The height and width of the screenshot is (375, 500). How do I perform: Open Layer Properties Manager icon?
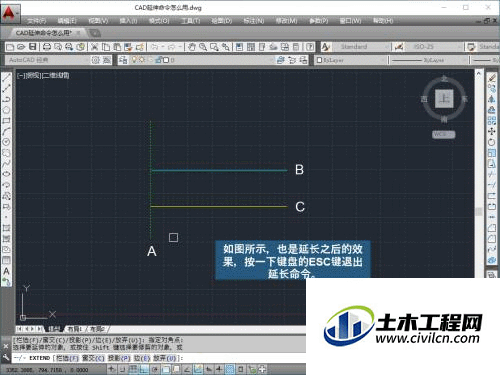123,60
